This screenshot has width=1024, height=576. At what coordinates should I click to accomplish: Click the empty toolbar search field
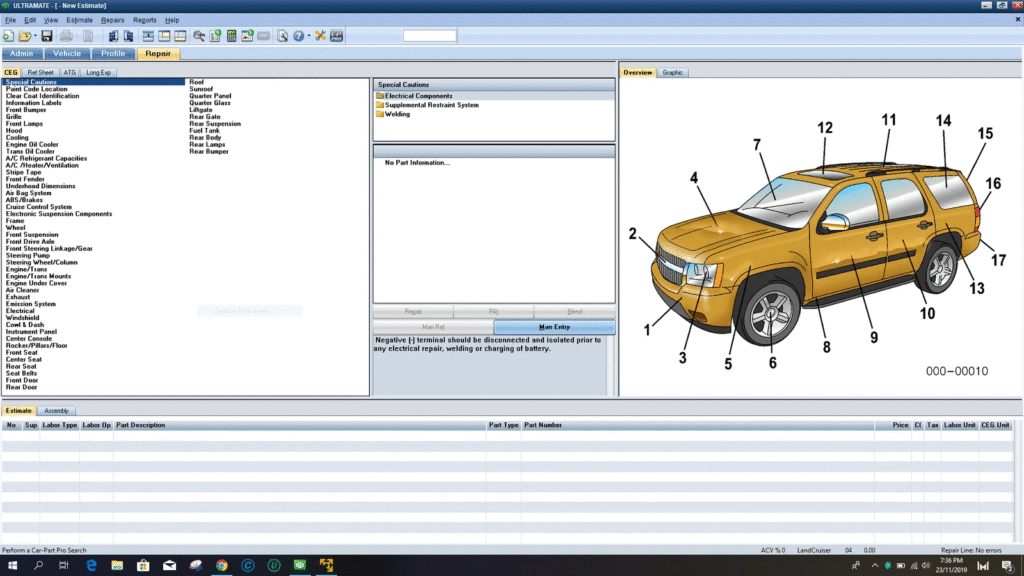[x=429, y=36]
